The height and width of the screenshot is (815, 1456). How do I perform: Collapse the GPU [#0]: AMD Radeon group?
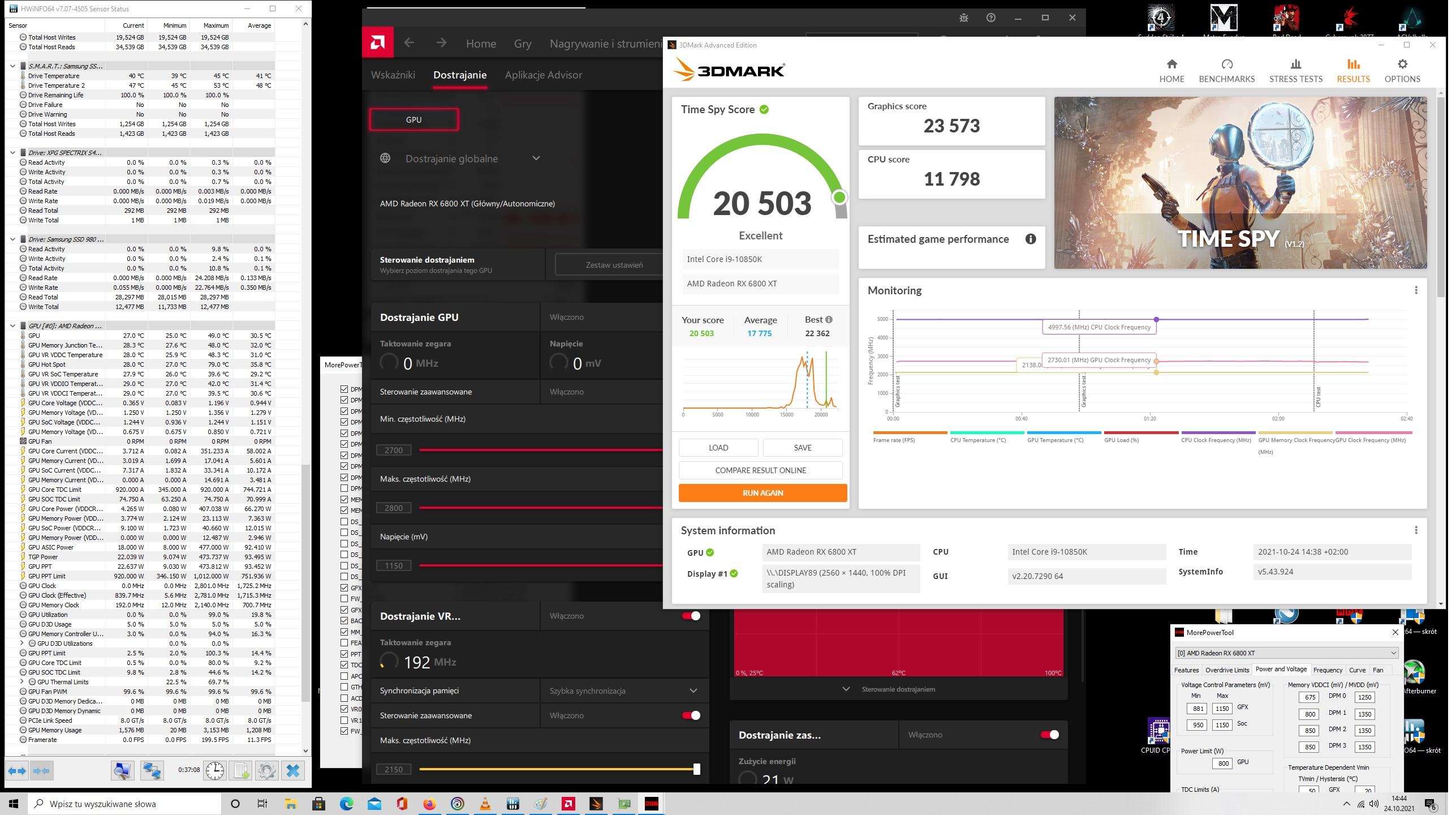tap(13, 326)
